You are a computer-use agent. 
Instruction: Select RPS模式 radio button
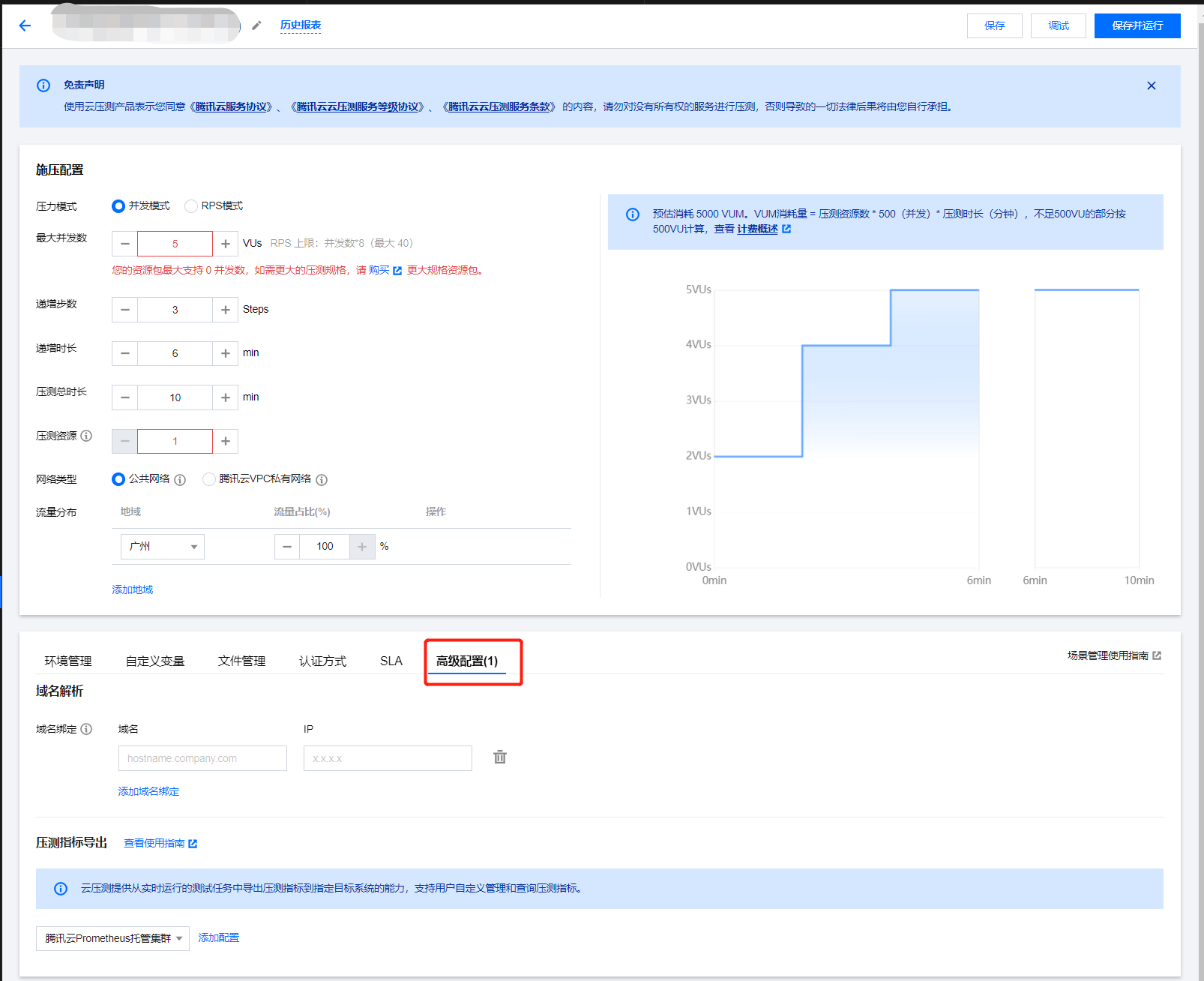191,206
